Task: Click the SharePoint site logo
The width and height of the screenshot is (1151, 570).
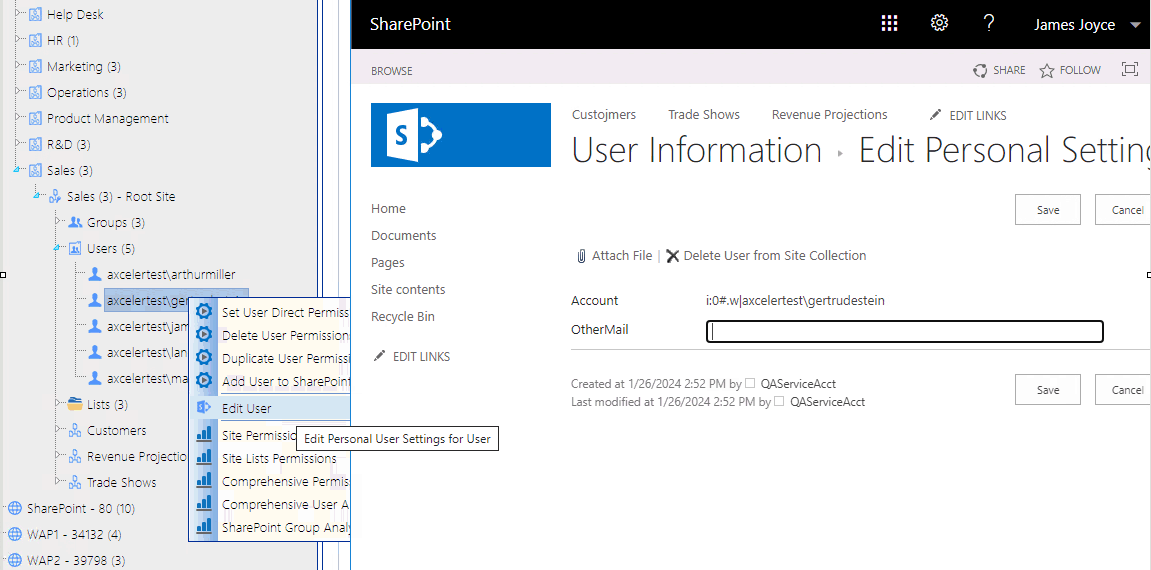Action: (x=461, y=135)
